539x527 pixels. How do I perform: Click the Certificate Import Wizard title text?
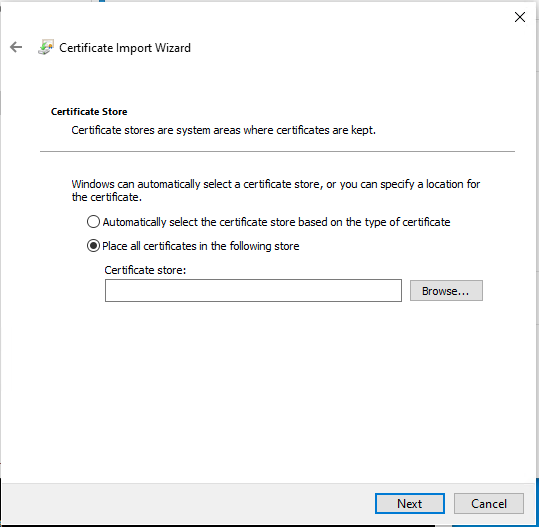[x=125, y=48]
